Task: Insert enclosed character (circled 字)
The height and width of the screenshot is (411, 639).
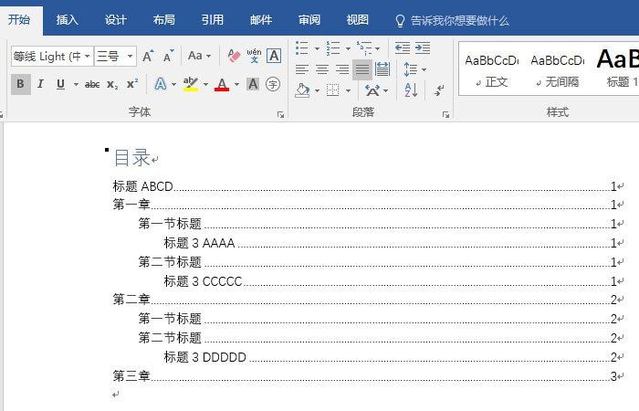Action: click(x=273, y=84)
